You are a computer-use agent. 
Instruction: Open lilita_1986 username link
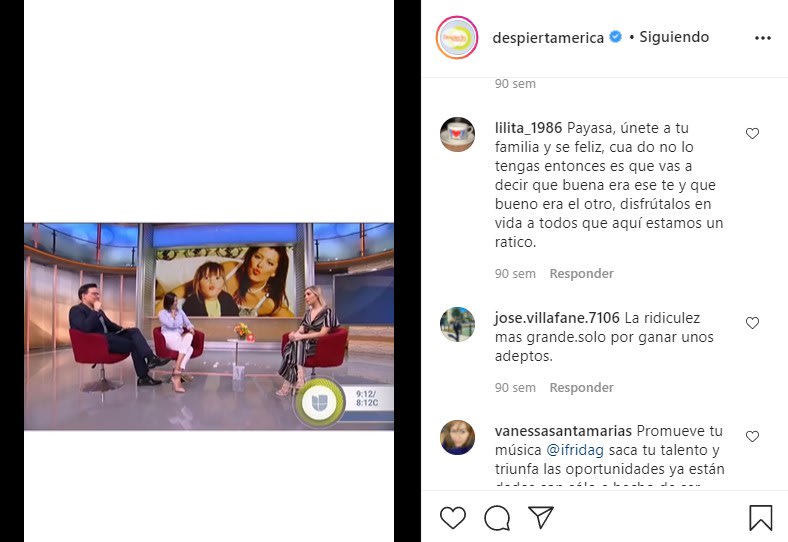point(528,128)
